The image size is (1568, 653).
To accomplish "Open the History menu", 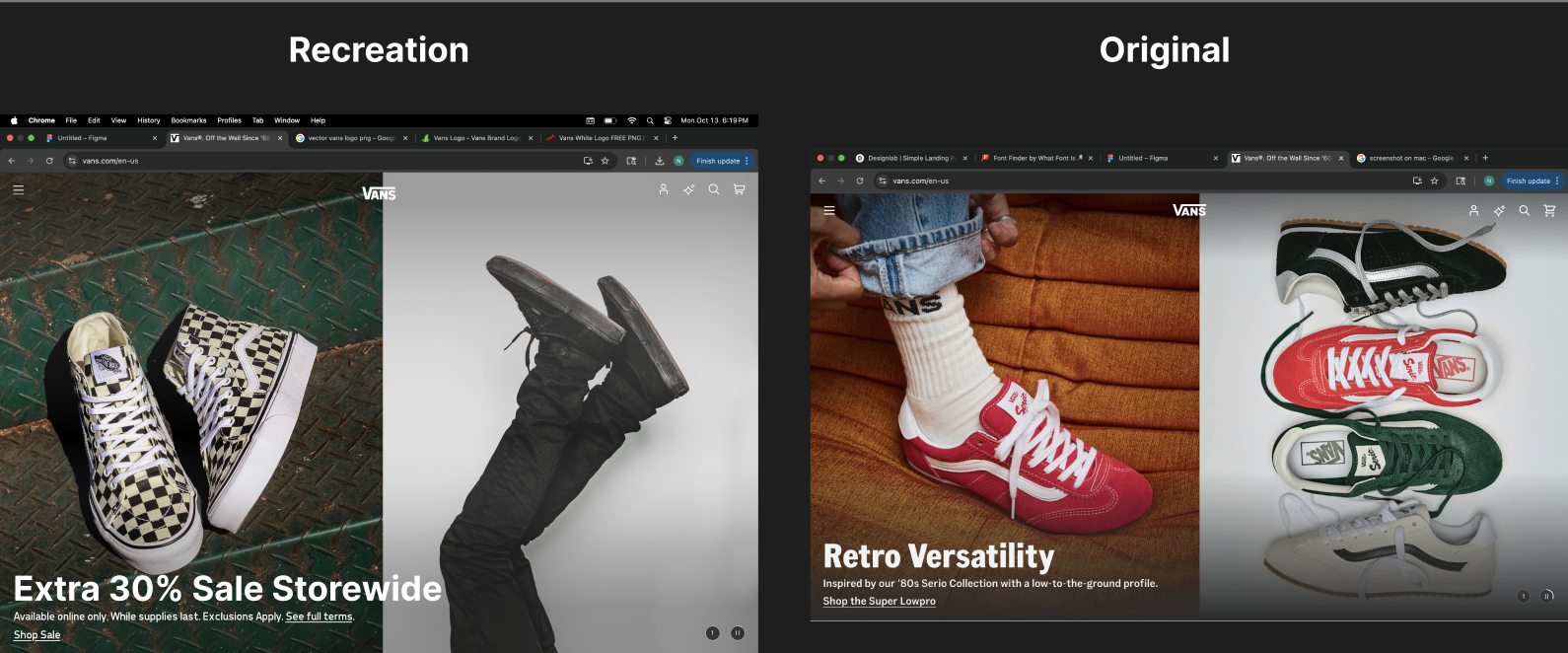I will coord(149,120).
